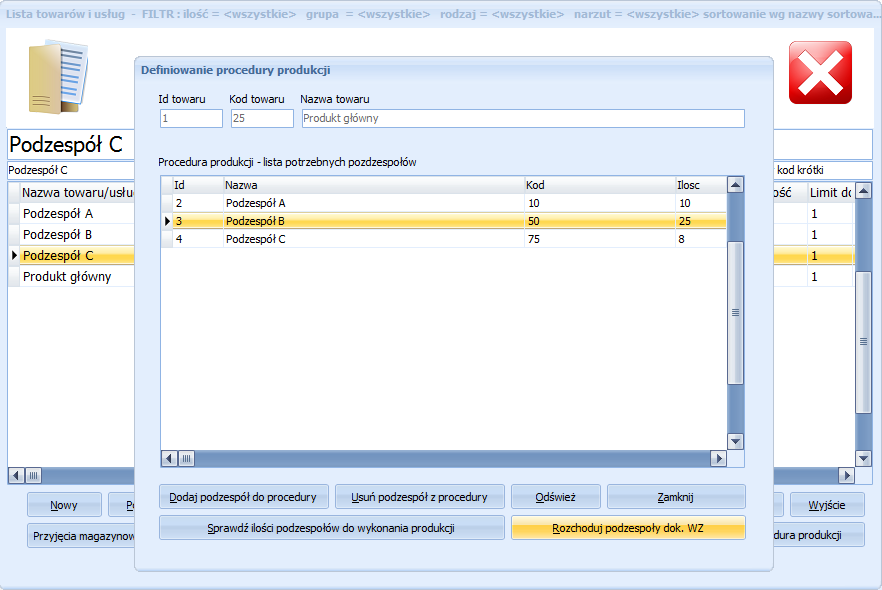Click Wyjście button in background window
This screenshot has width=882, height=590.
827,505
